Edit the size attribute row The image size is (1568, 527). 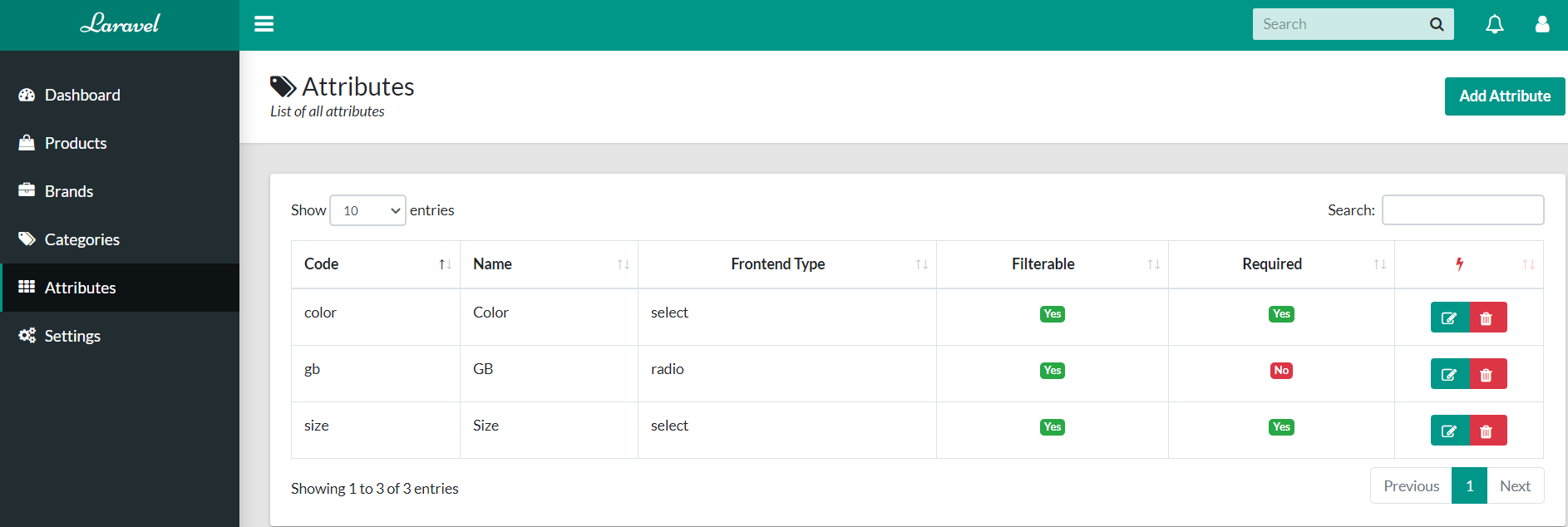(1449, 431)
